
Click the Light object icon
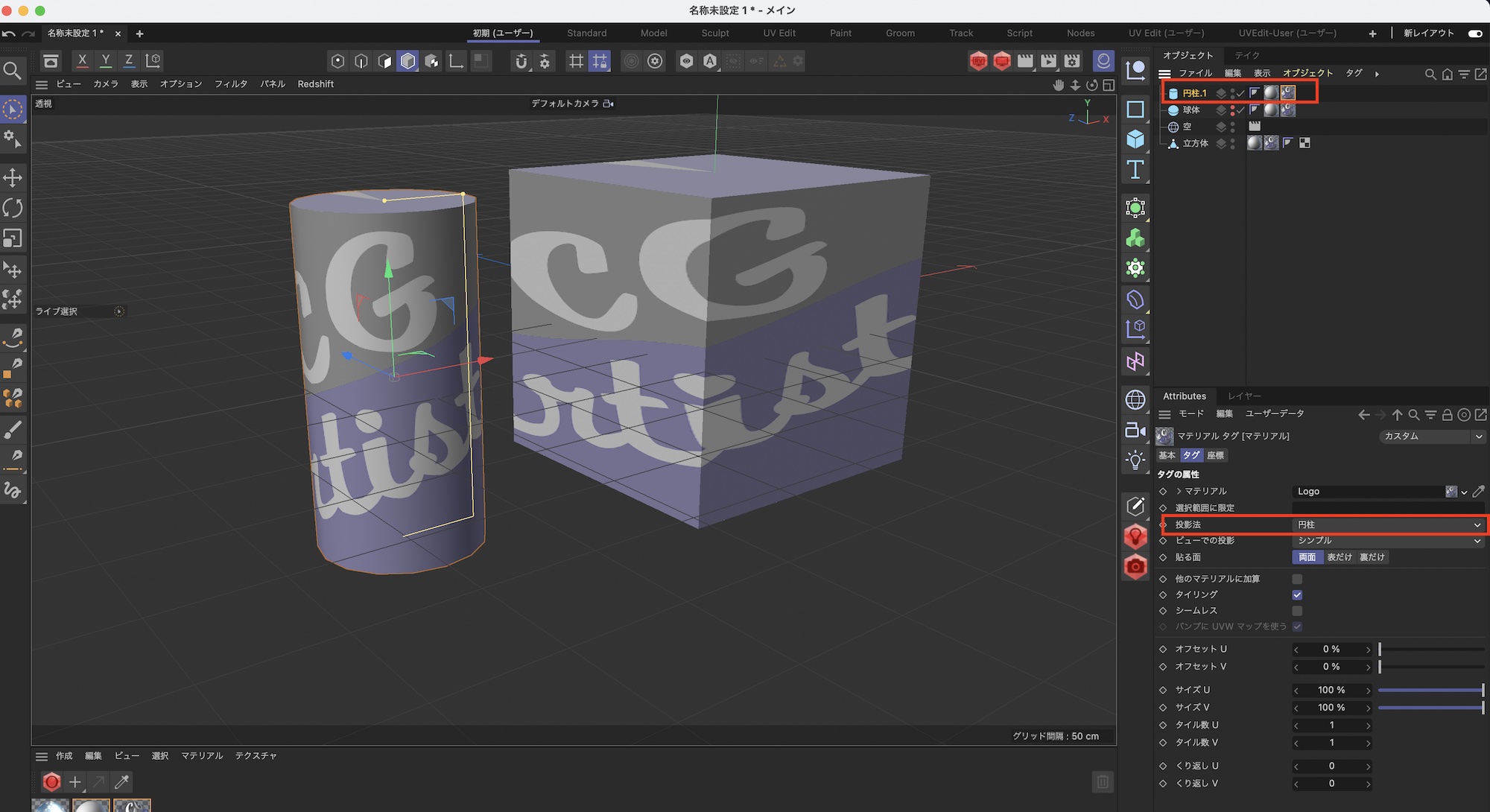click(1135, 460)
